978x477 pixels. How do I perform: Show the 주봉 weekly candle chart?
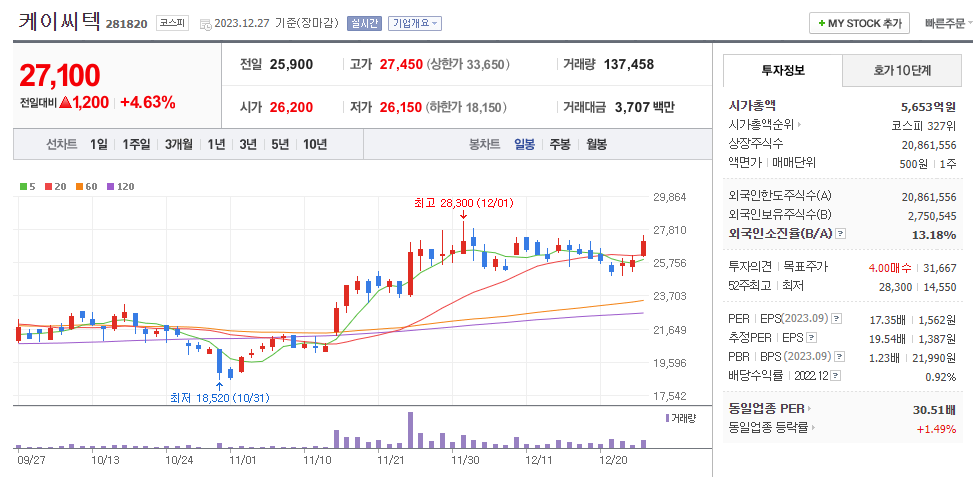[559, 145]
